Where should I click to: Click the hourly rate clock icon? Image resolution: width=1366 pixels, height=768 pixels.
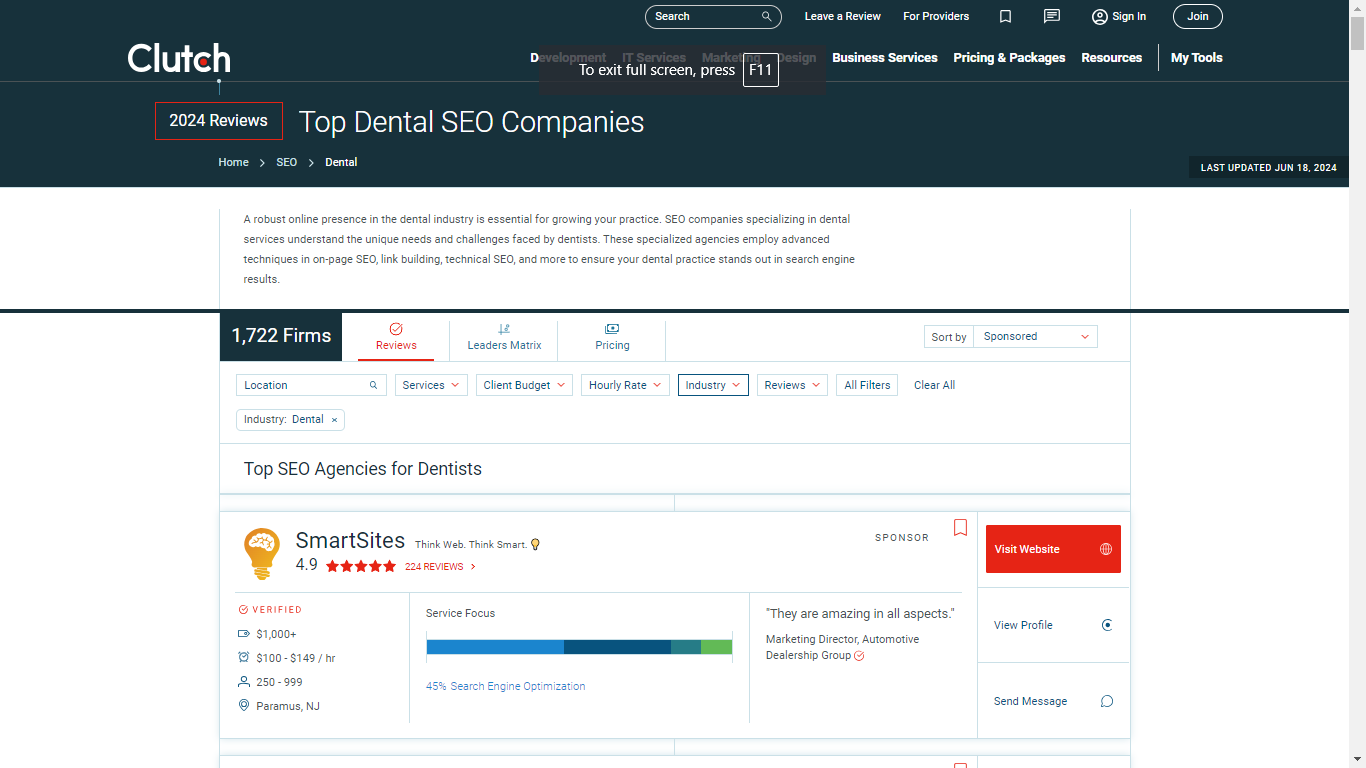point(244,658)
